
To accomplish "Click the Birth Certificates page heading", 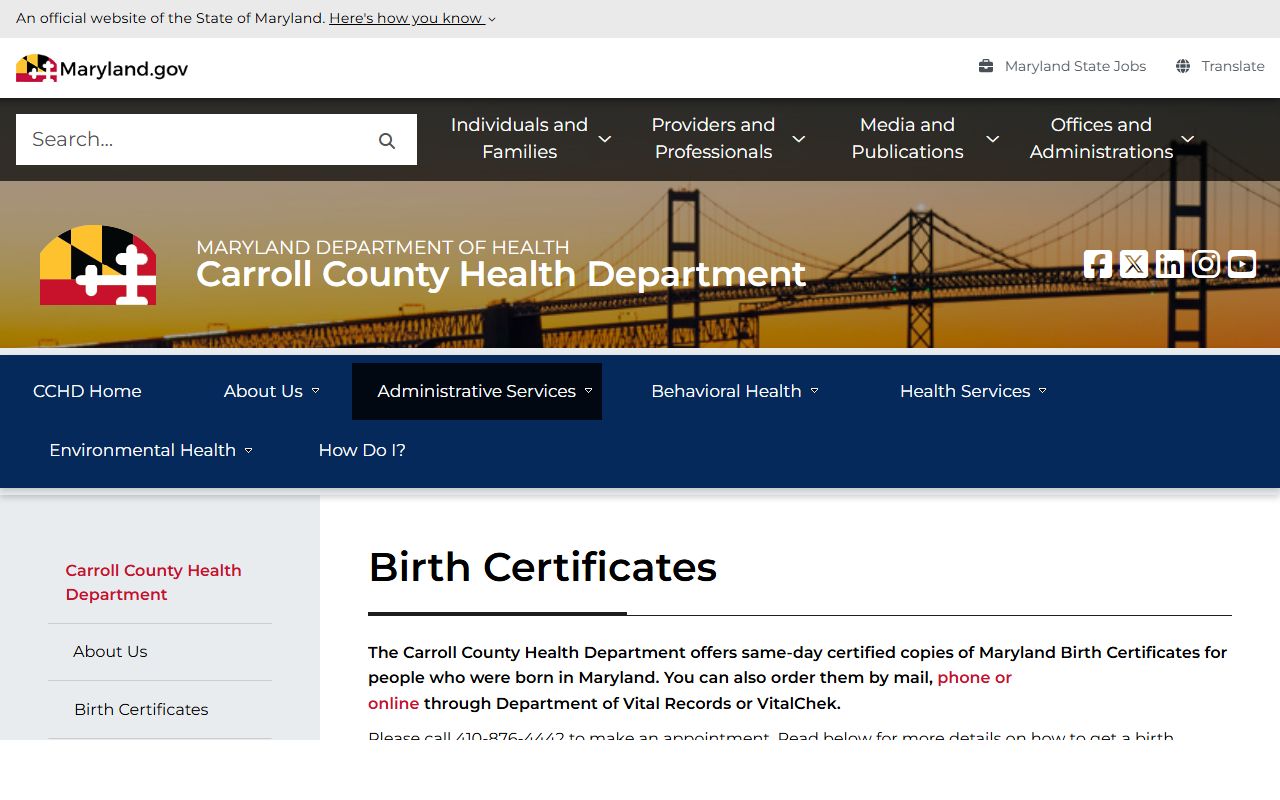I will click(543, 568).
